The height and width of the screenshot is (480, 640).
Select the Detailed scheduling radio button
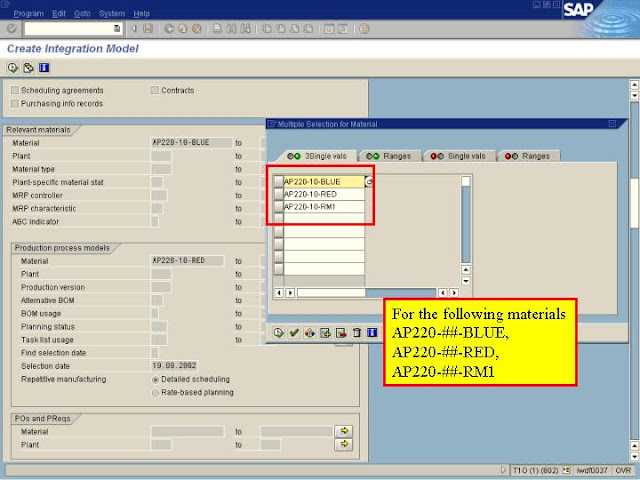[x=155, y=380]
